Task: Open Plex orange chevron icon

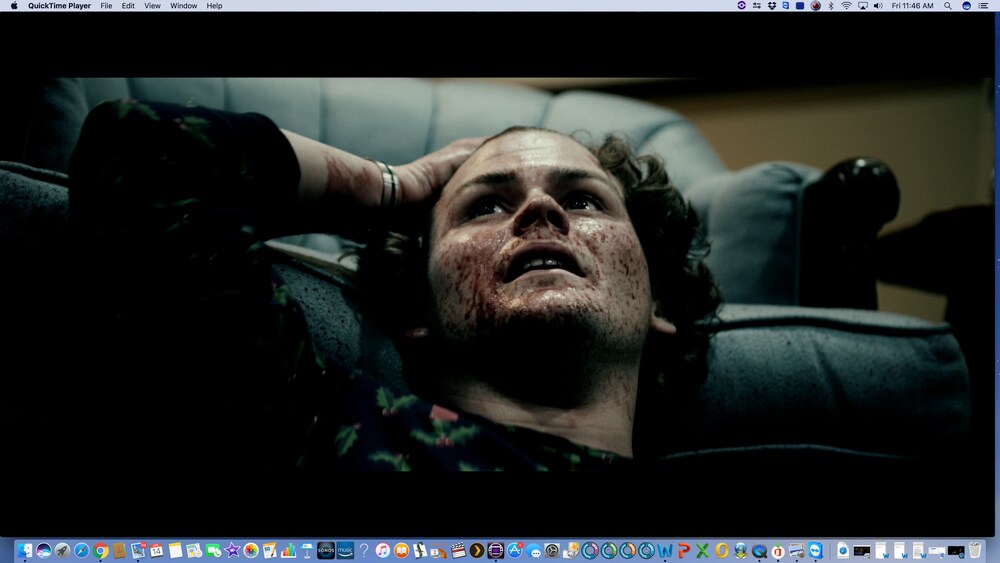Action: tap(476, 550)
